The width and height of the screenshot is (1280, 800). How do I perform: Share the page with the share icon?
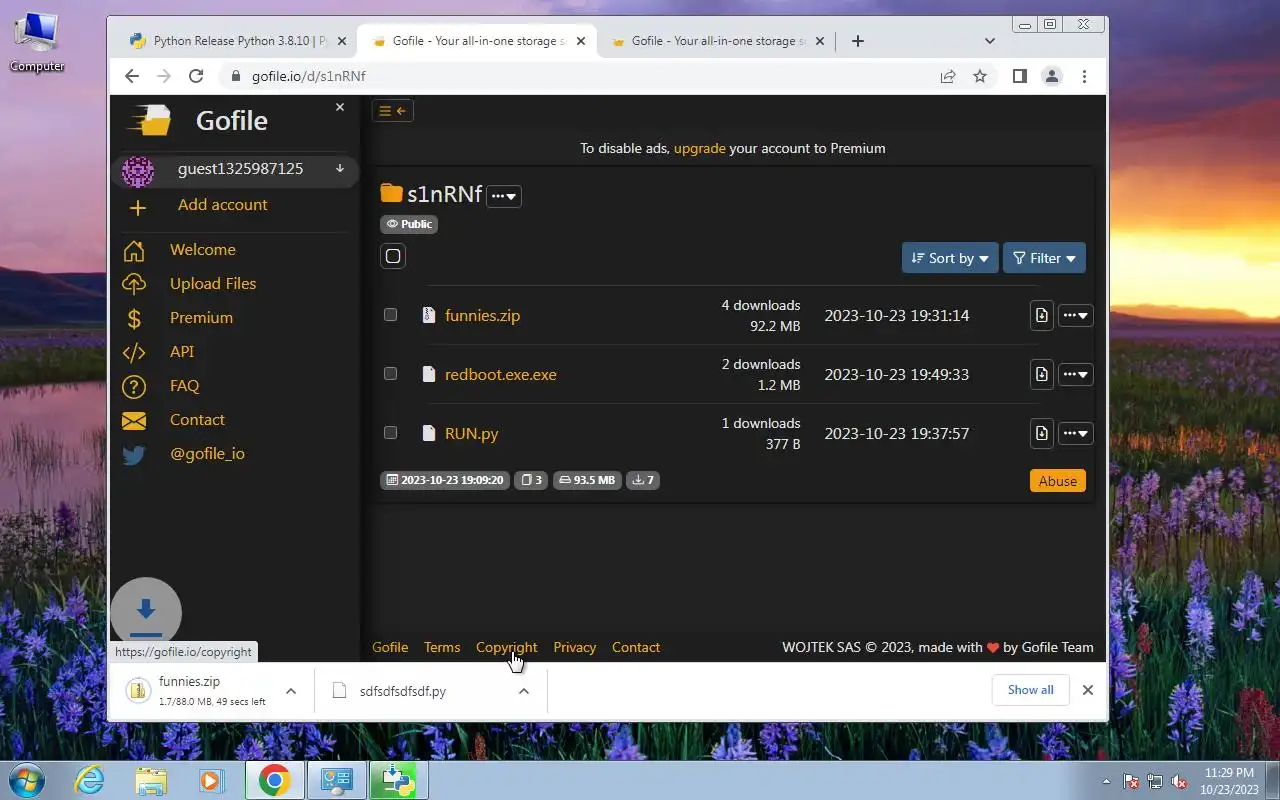click(948, 76)
